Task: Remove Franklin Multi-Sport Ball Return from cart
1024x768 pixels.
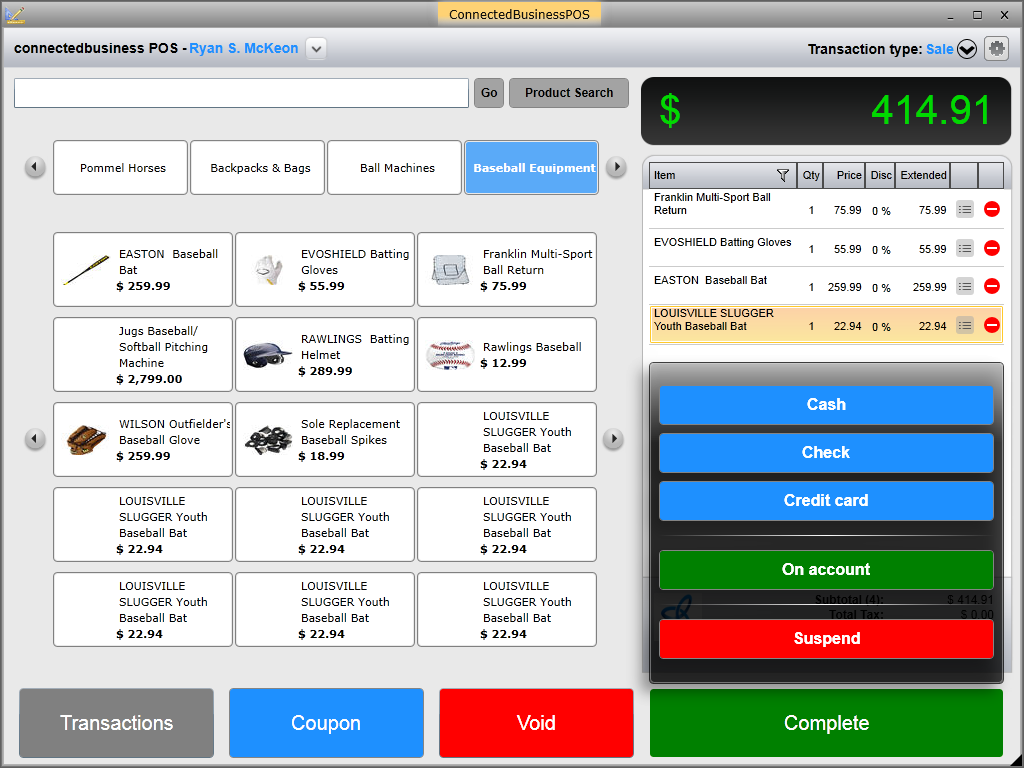Action: [991, 210]
